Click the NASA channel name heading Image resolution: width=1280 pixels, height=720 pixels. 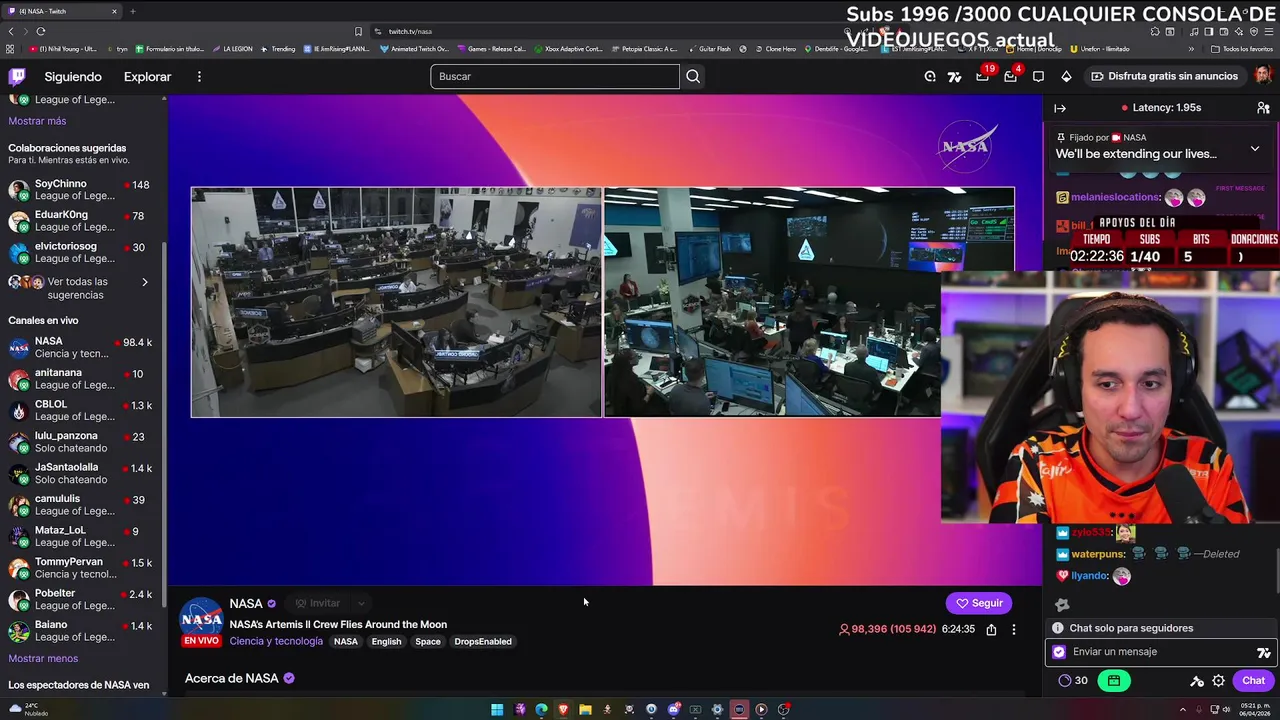coord(246,603)
